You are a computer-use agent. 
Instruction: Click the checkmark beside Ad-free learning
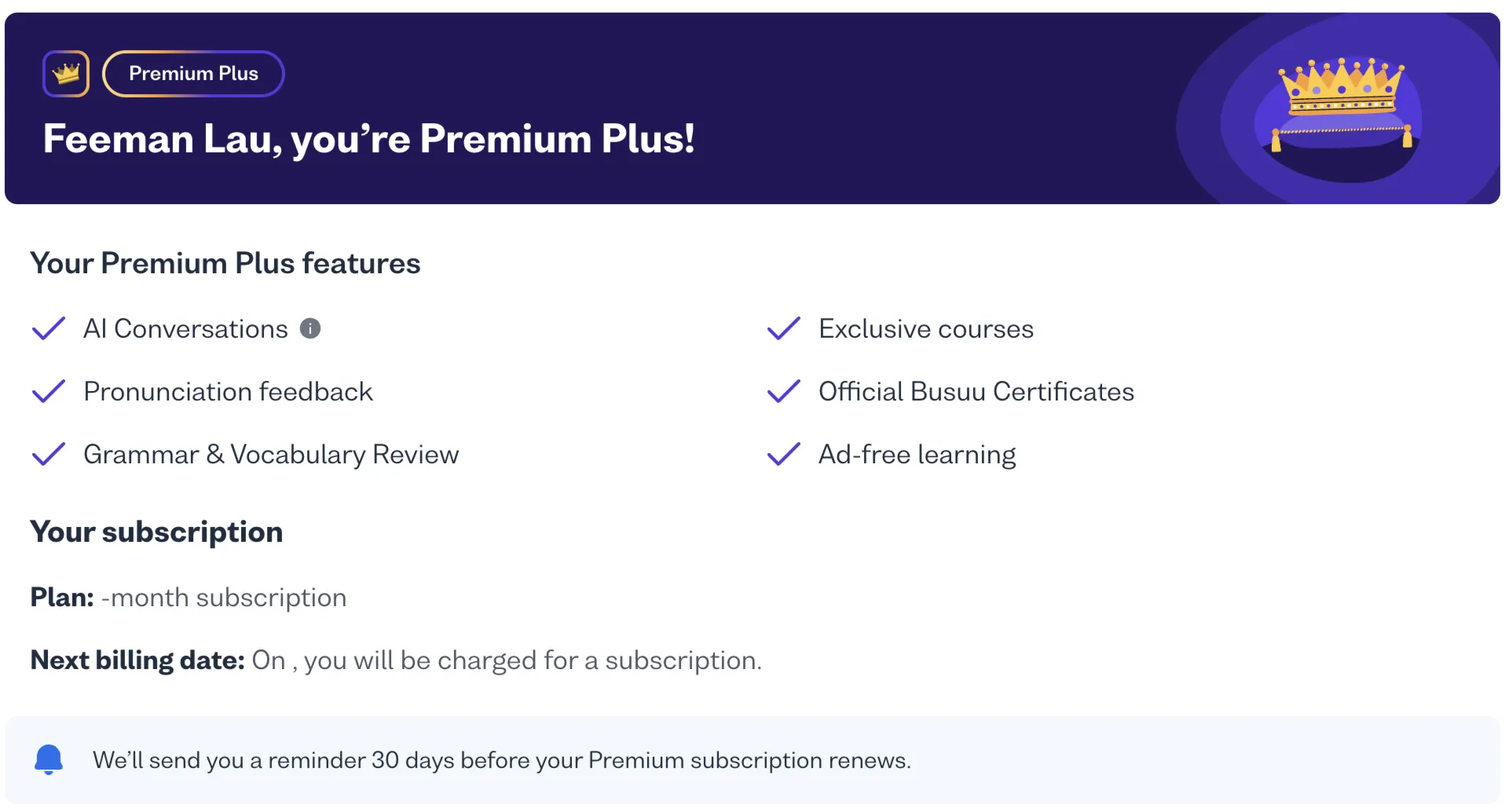click(x=784, y=454)
